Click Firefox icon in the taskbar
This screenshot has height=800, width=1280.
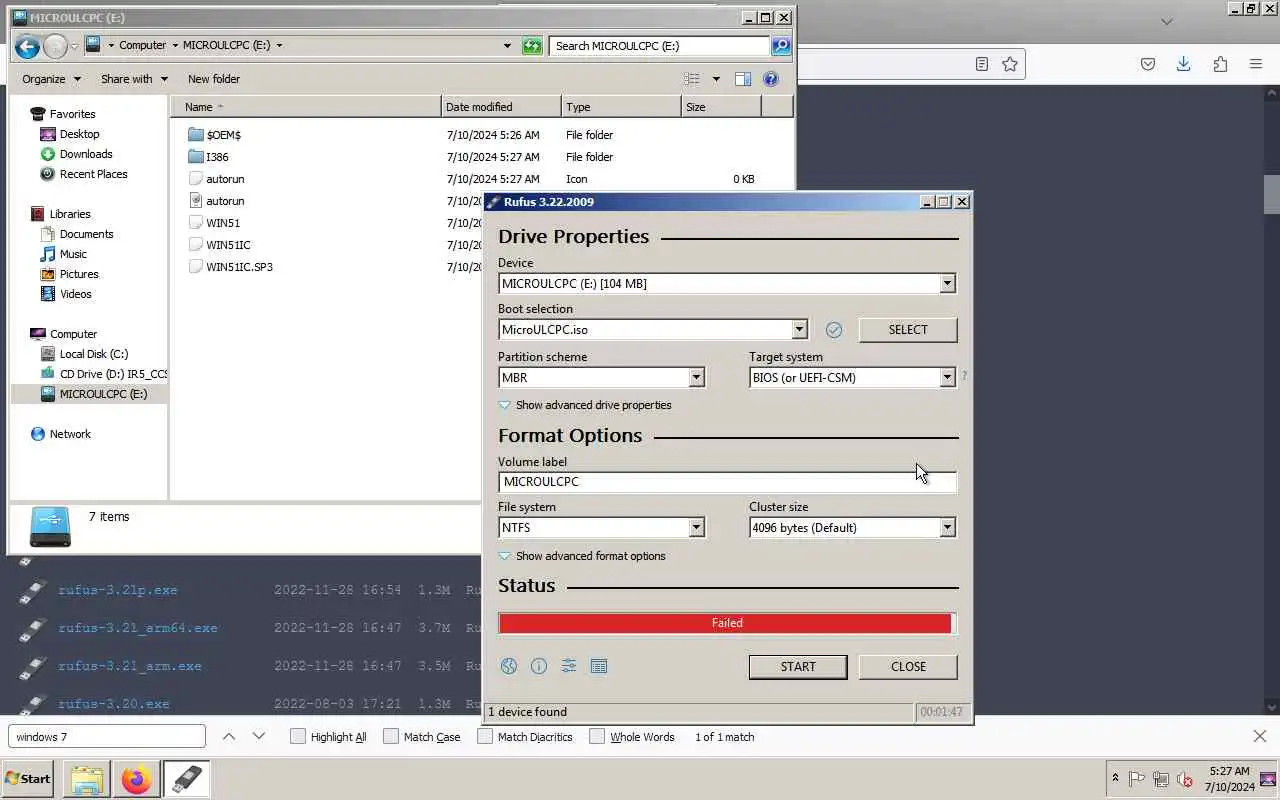coord(137,779)
